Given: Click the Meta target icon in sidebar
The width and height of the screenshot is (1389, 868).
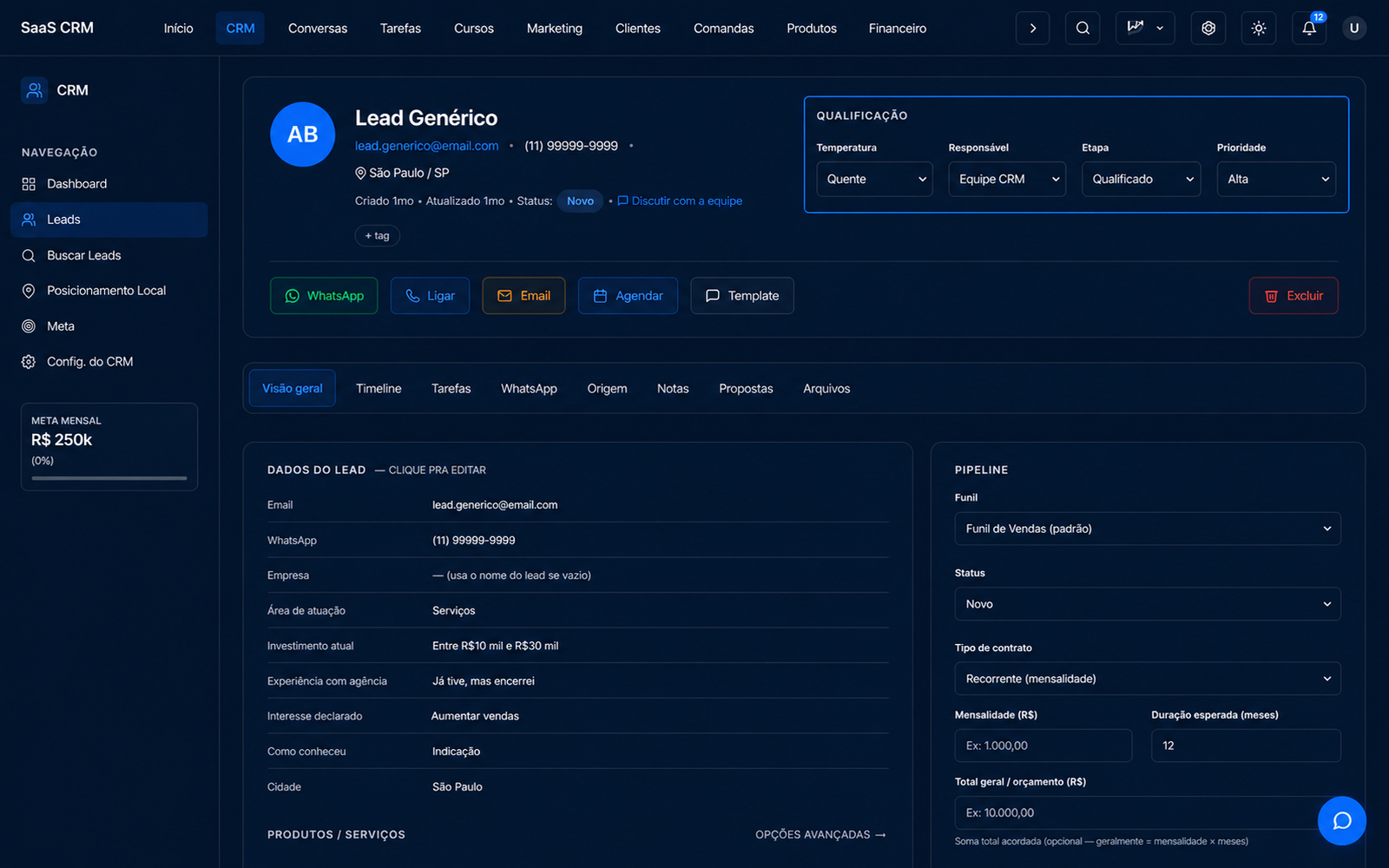Looking at the screenshot, I should (x=29, y=326).
